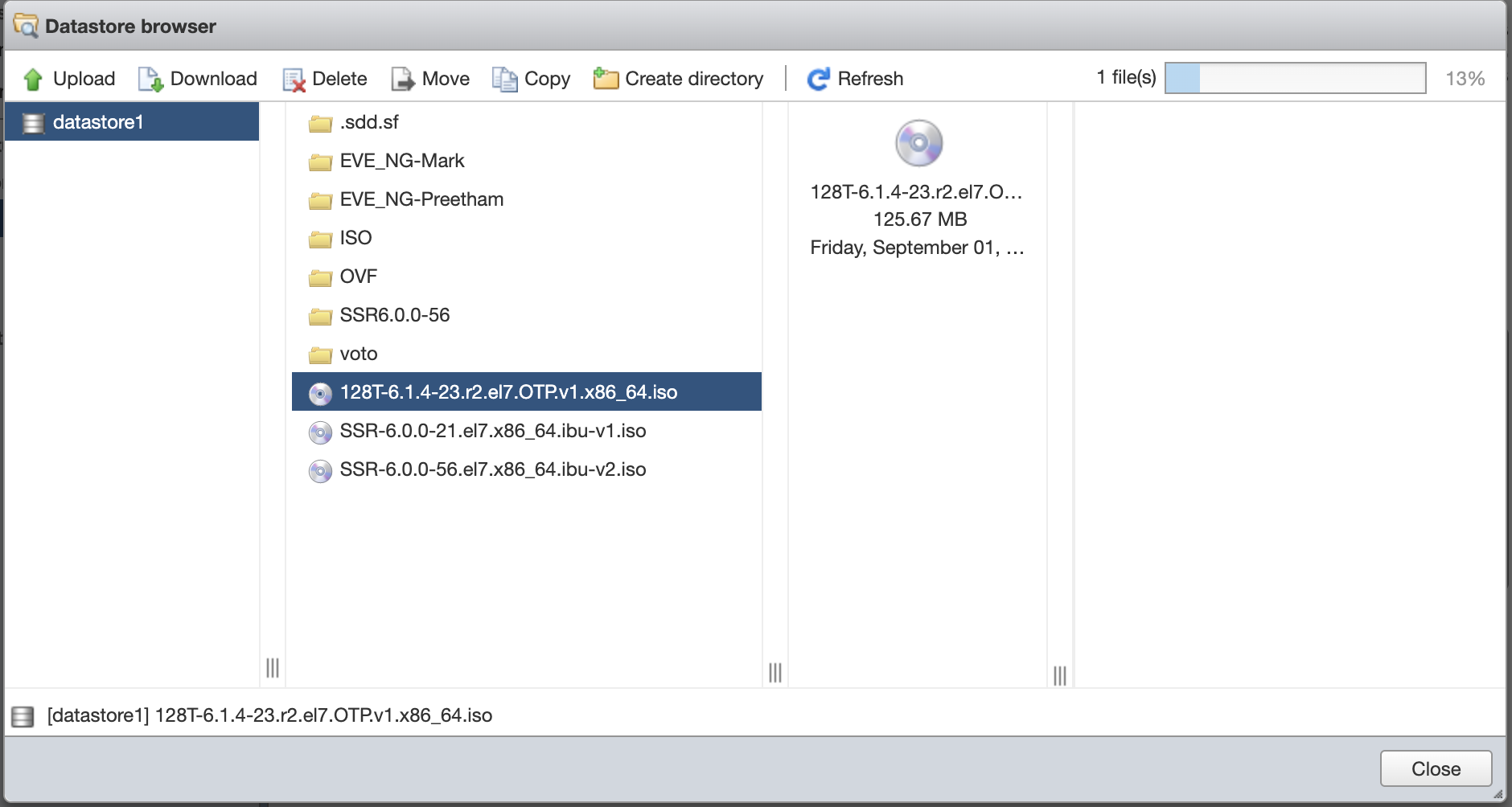Click the Delete icon in toolbar
The width and height of the screenshot is (1512, 807).
[x=294, y=80]
